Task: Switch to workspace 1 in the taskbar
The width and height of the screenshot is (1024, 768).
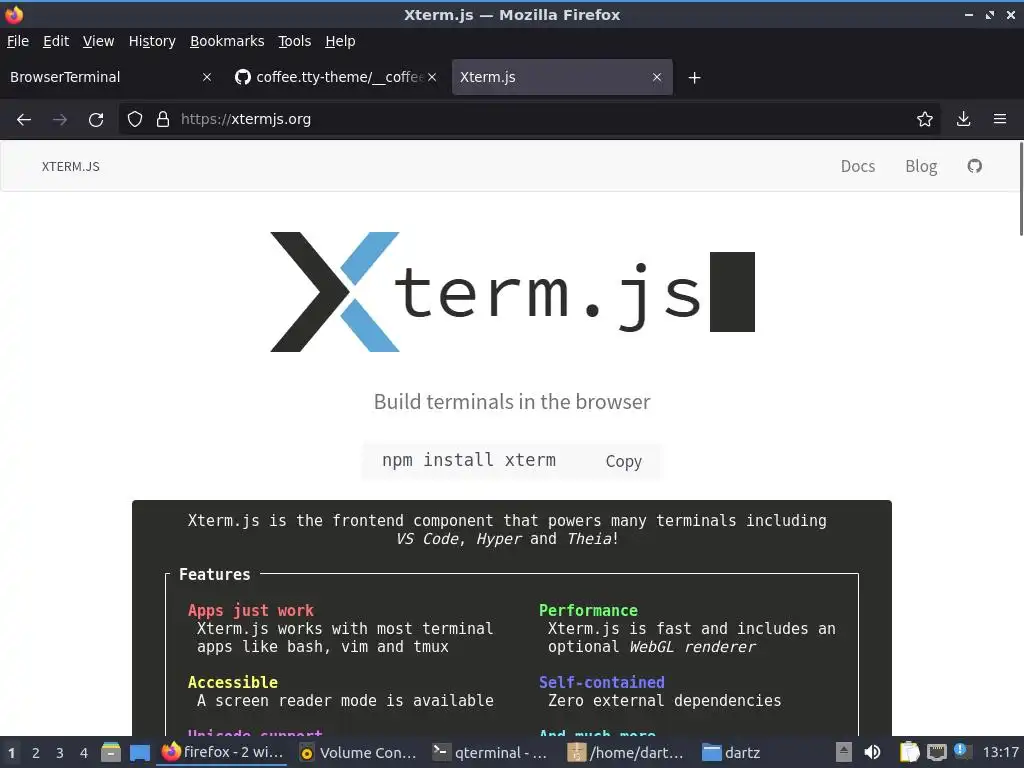Action: [11, 753]
